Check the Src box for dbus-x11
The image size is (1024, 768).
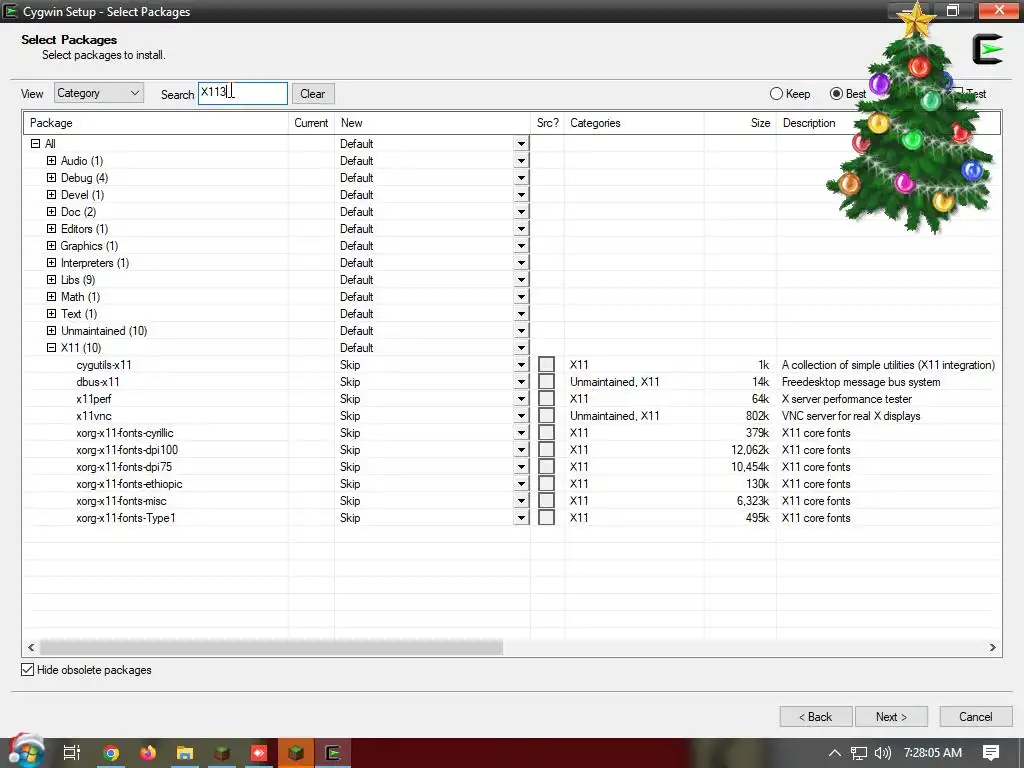click(547, 381)
